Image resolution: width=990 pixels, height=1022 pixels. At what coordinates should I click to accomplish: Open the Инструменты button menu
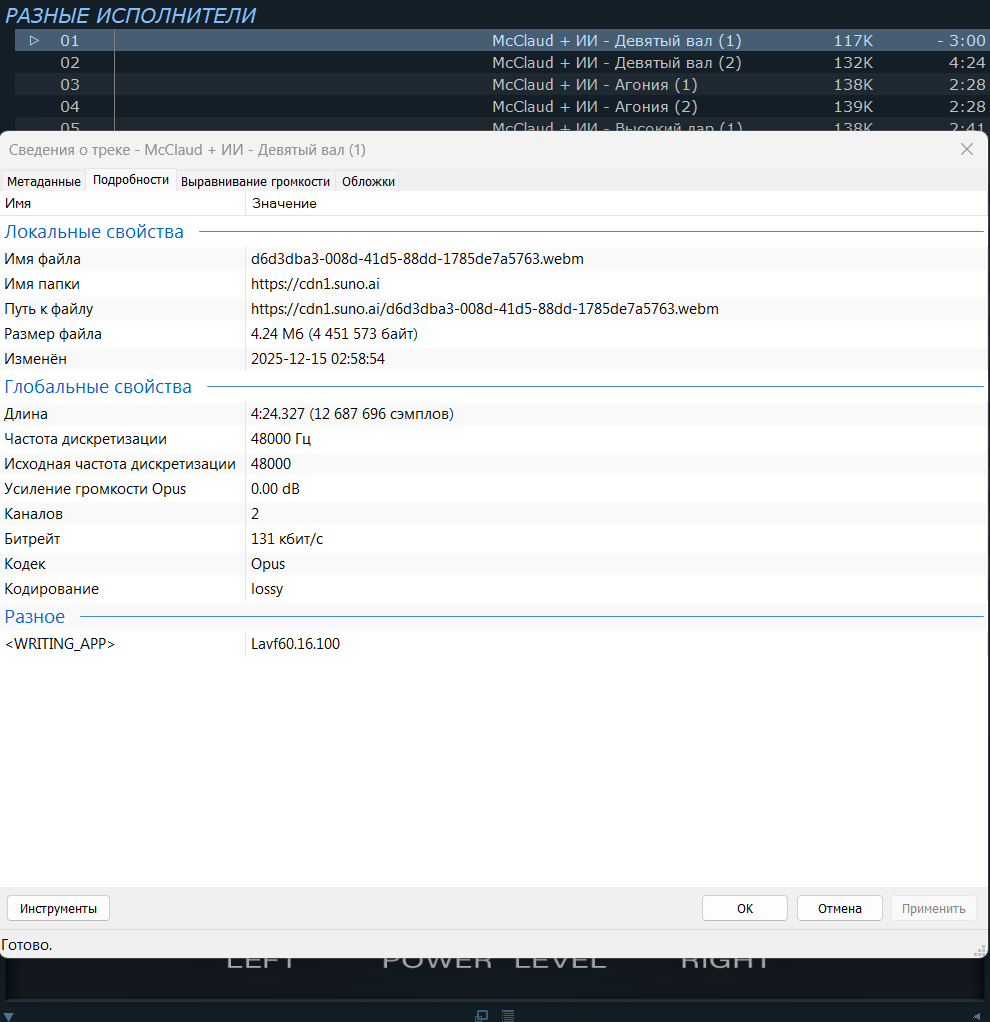(58, 908)
